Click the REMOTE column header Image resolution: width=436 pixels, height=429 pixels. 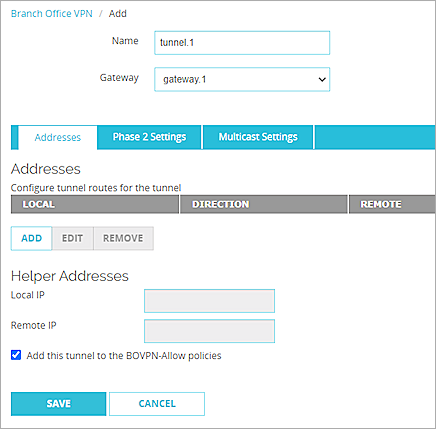pos(392,204)
